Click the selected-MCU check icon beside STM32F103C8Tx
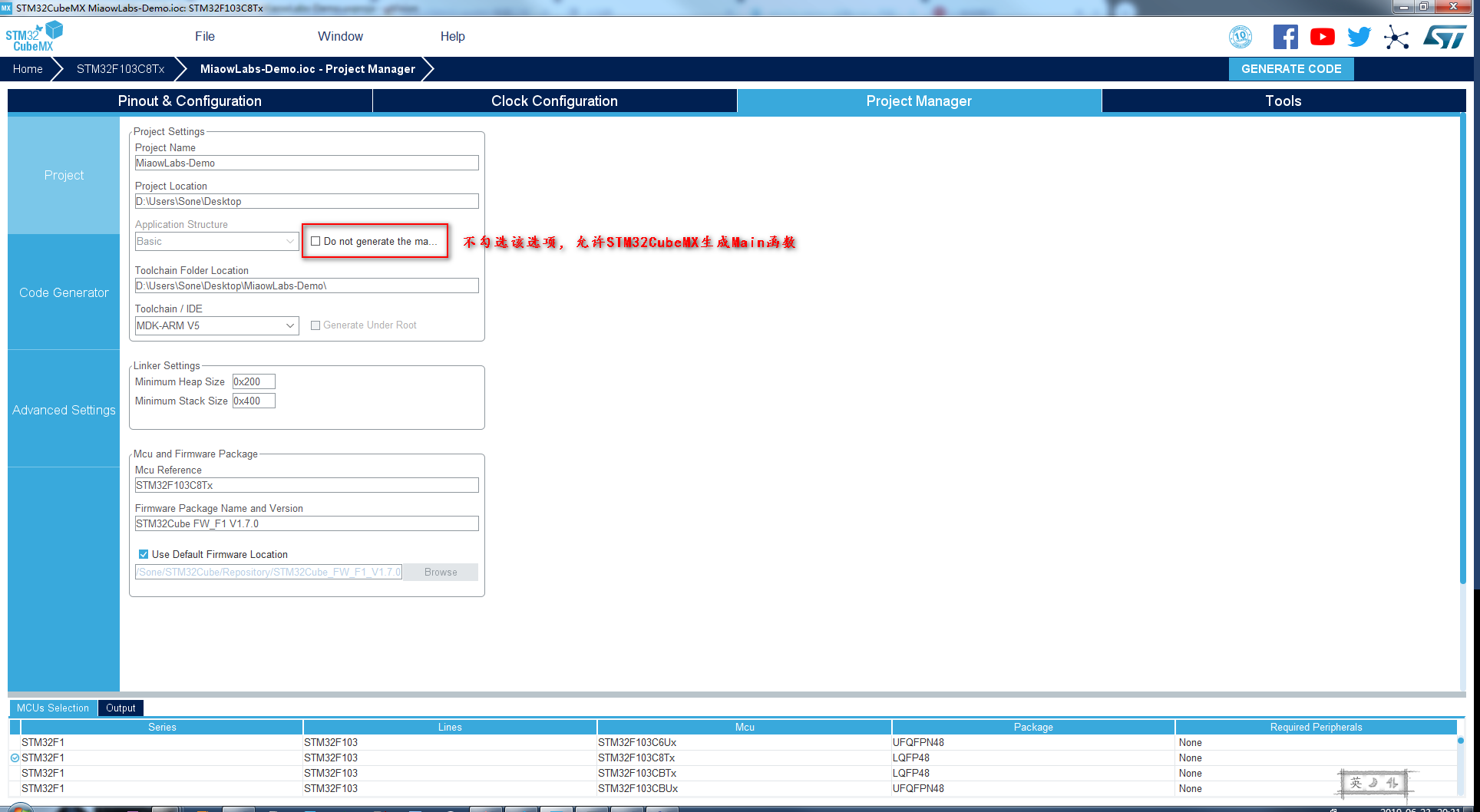Viewport: 1480px width, 812px height. [15, 758]
